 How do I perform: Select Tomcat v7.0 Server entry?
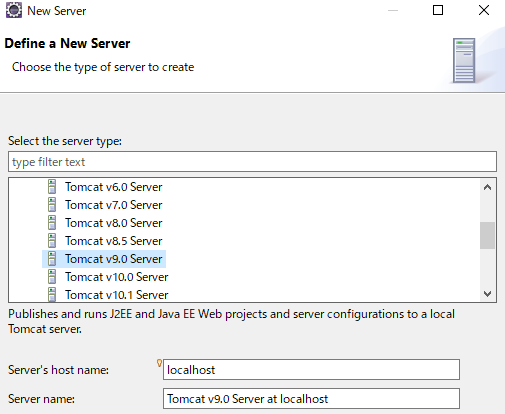click(113, 205)
